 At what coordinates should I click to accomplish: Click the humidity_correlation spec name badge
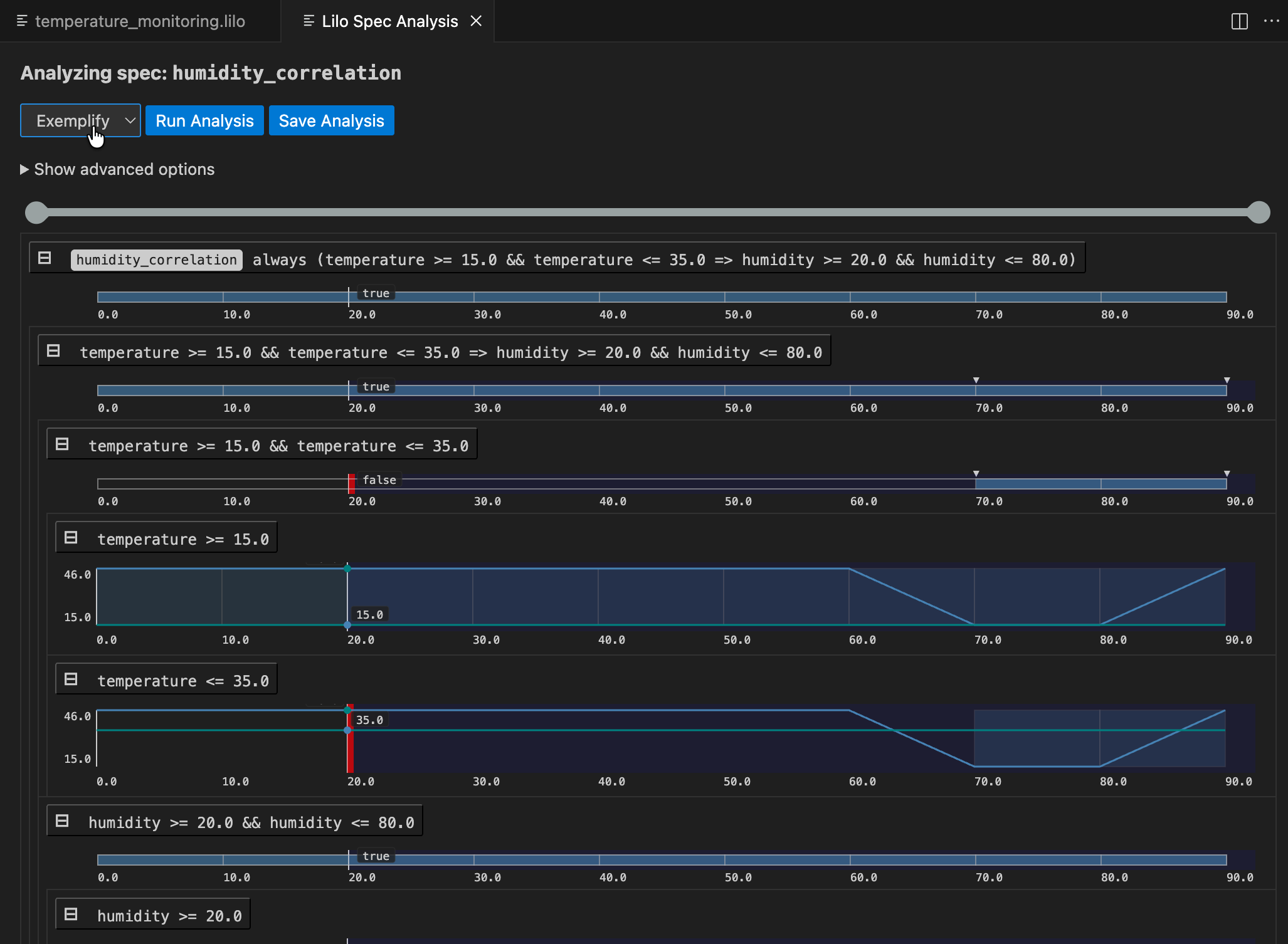pyautogui.click(x=156, y=260)
